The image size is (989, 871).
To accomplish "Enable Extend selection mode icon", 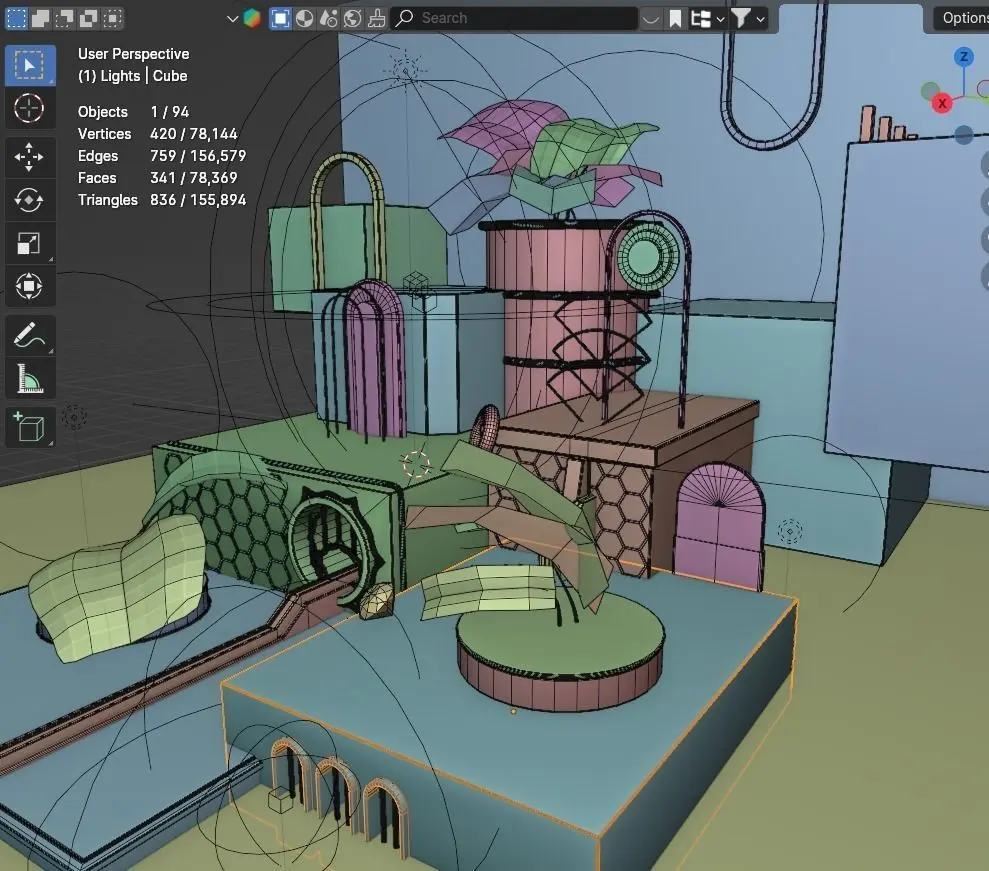I will click(41, 18).
